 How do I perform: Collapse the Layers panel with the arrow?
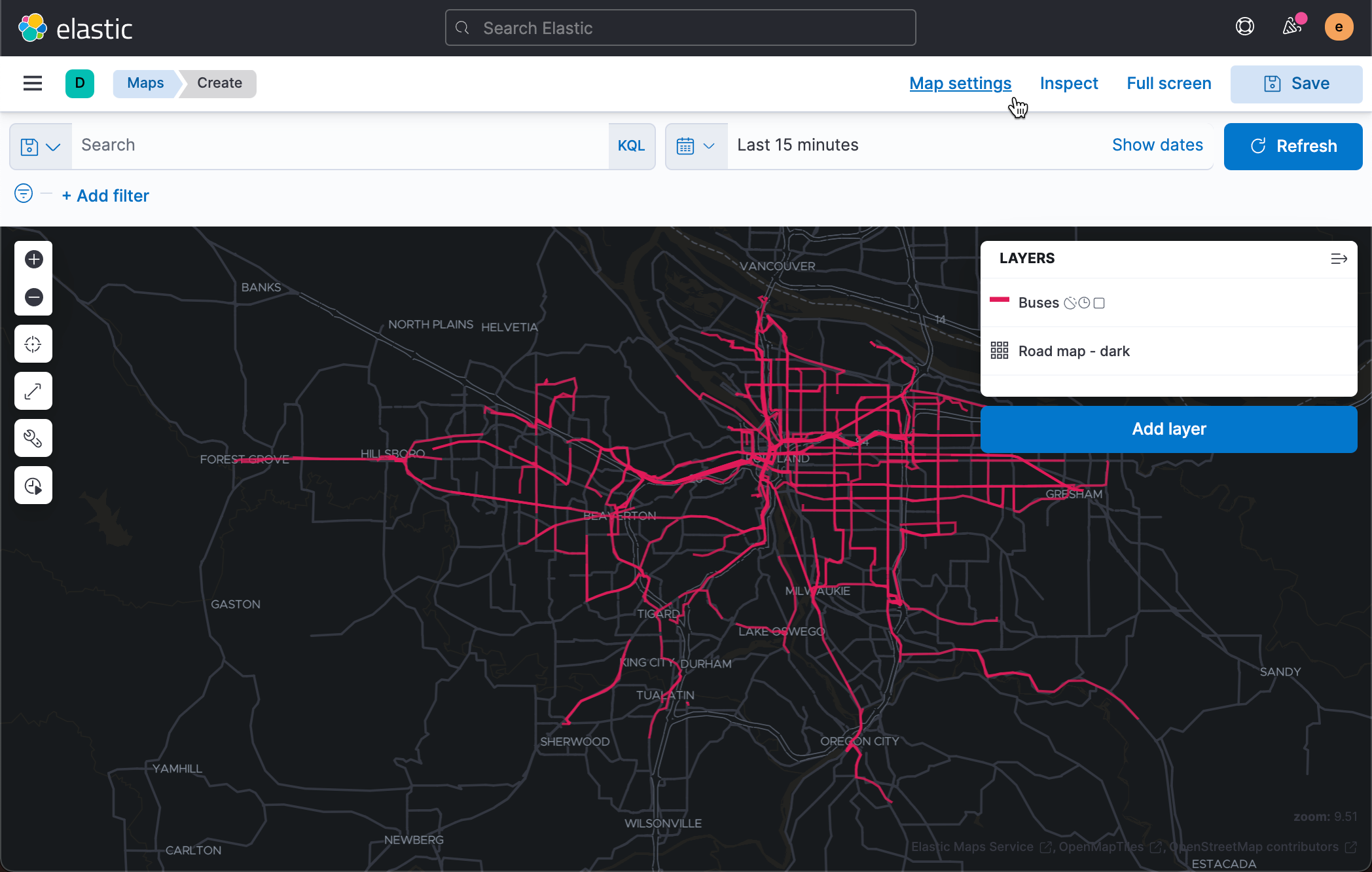pyautogui.click(x=1339, y=259)
